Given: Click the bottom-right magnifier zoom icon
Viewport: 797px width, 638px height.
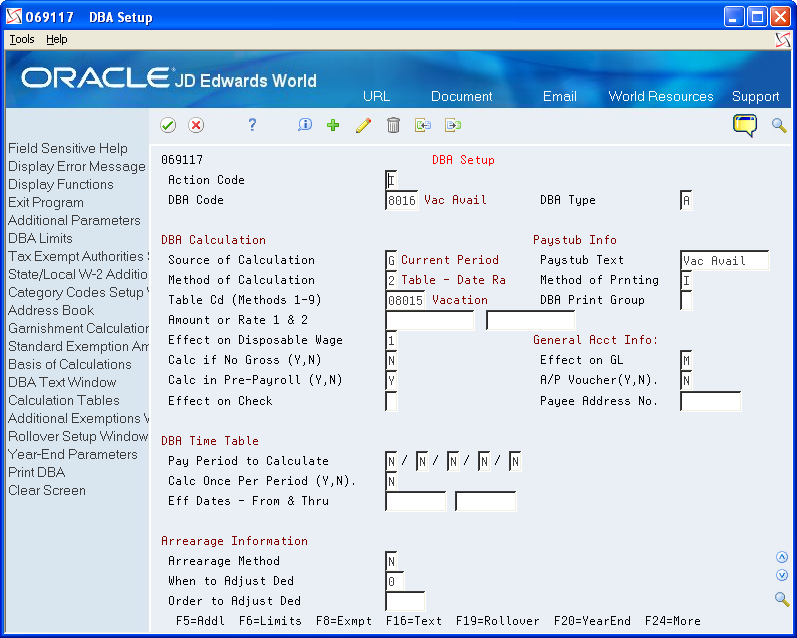Looking at the screenshot, I should [782, 598].
